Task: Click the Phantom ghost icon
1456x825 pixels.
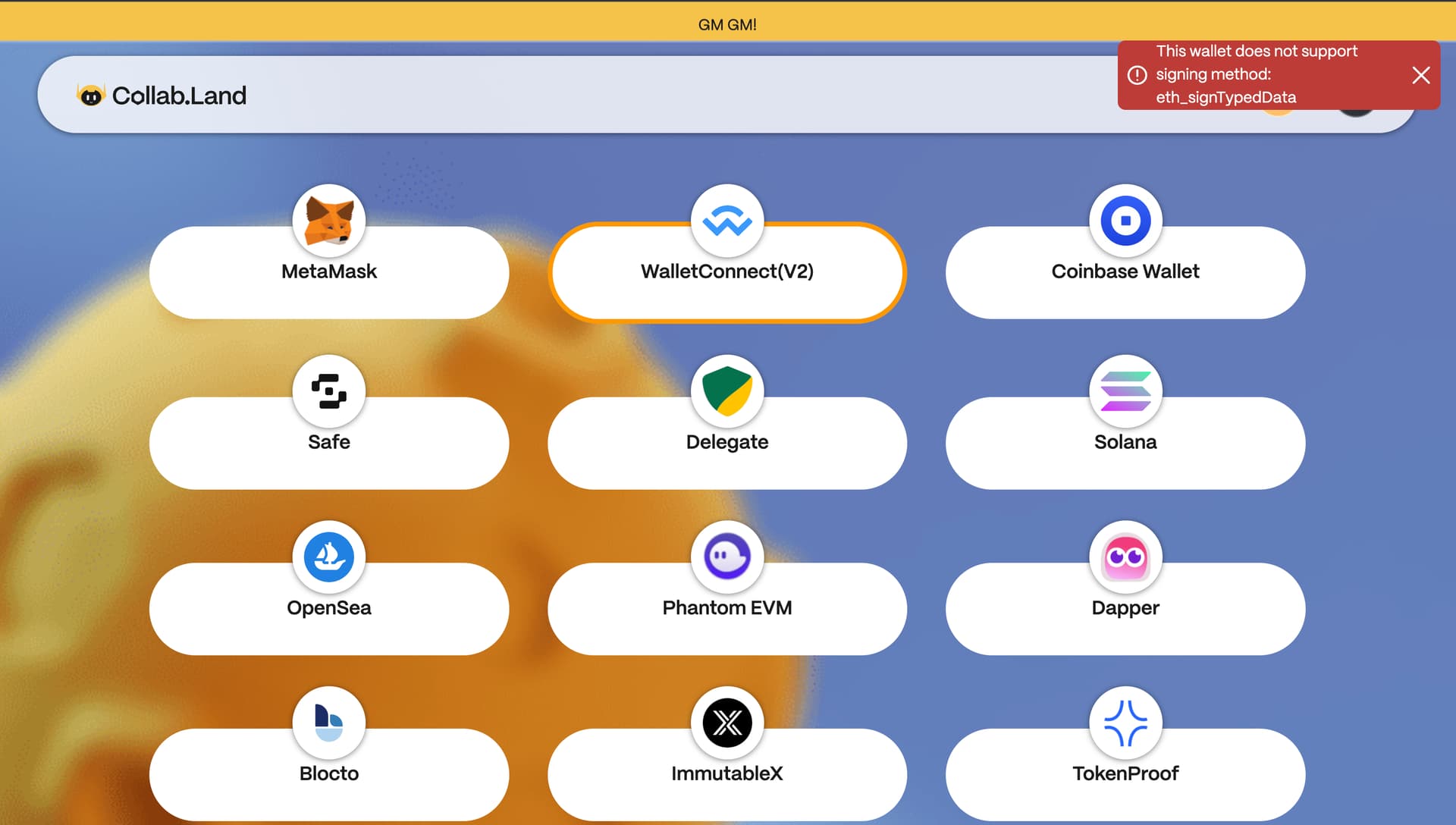Action: point(727,557)
